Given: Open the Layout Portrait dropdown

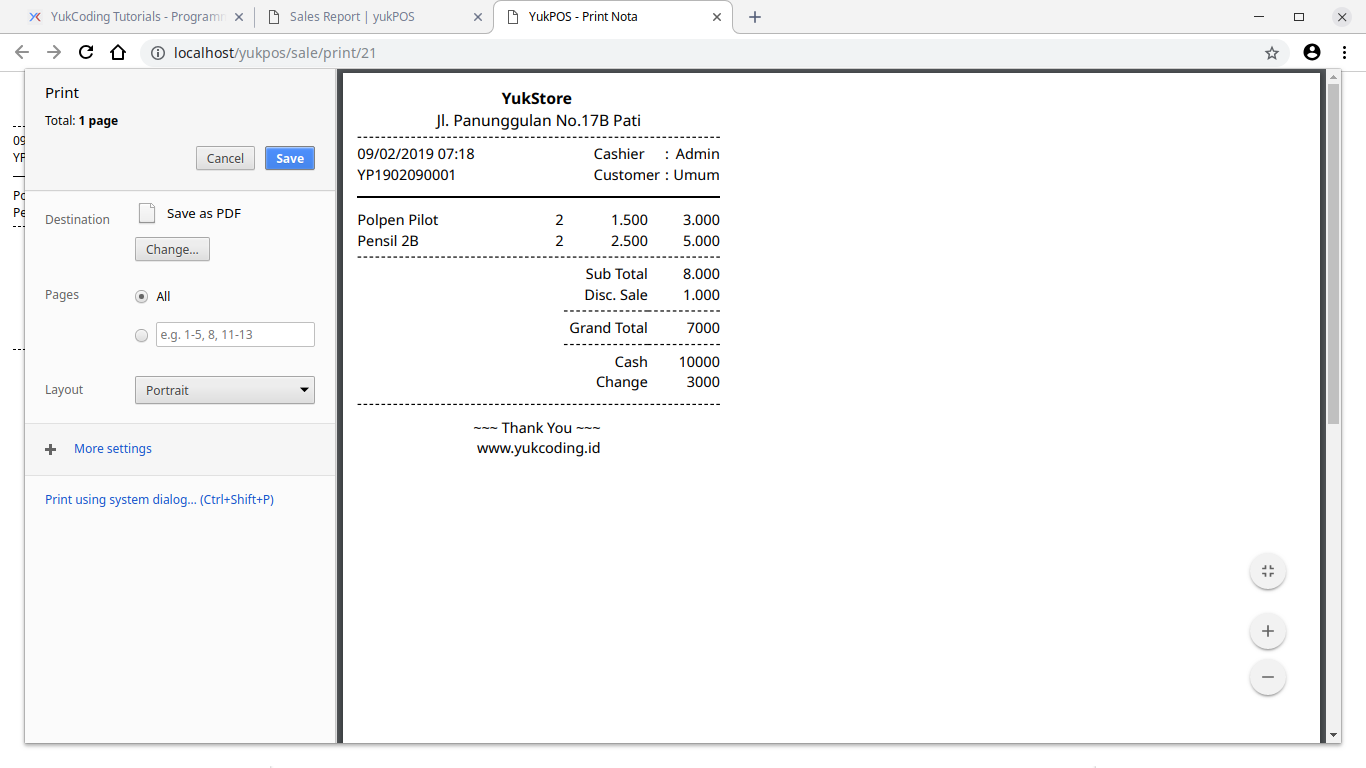Looking at the screenshot, I should click(225, 390).
